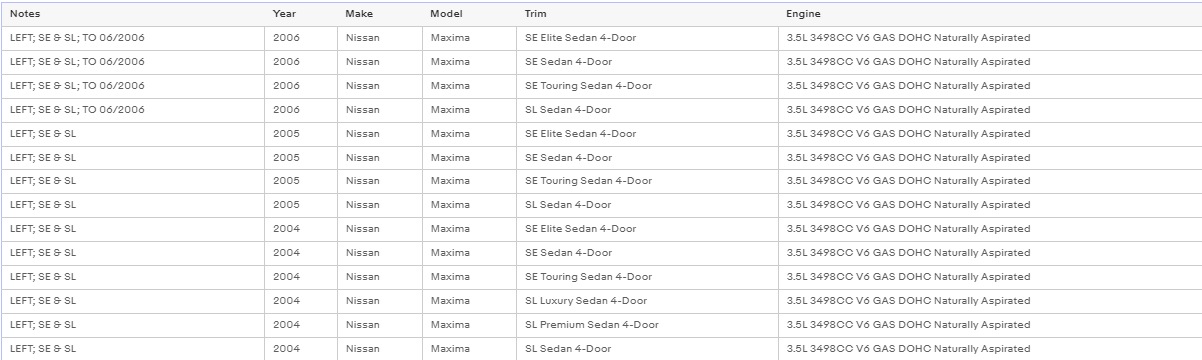Select the last row's SL Sedan 4-Door cell

647,349
